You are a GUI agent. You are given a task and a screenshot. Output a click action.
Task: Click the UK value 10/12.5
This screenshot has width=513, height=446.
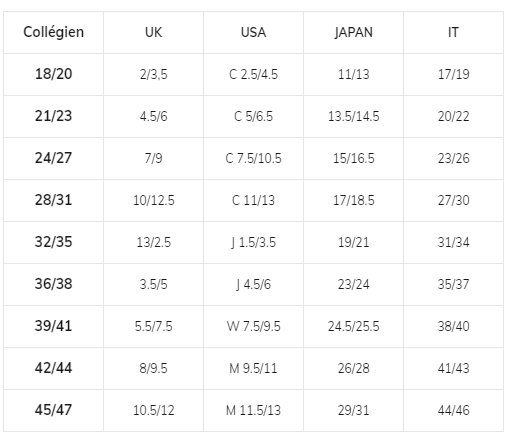pos(153,200)
